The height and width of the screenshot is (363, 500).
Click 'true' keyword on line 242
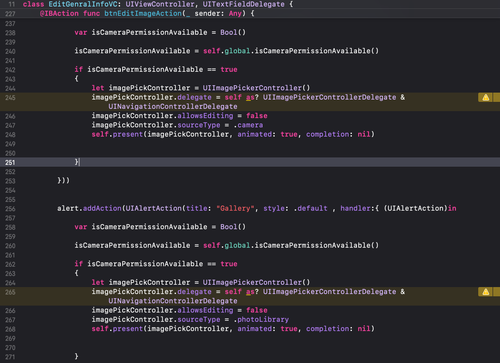[229, 69]
